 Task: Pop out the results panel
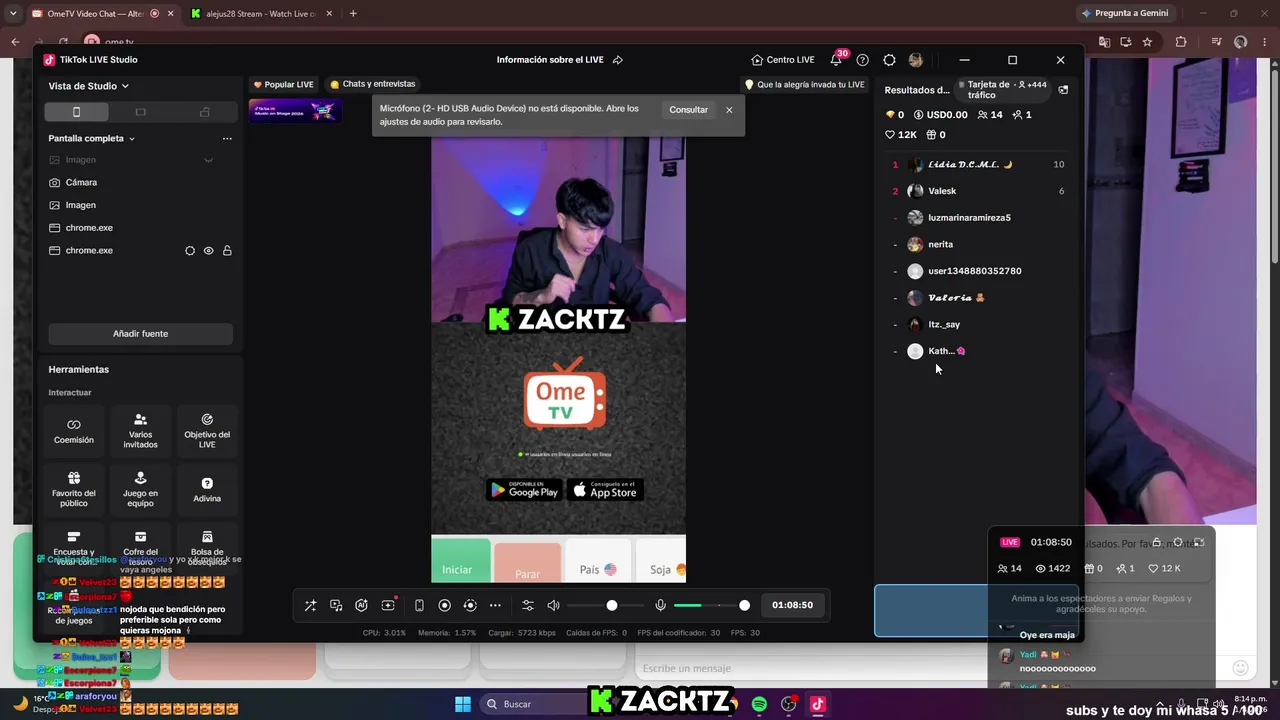click(x=1063, y=90)
